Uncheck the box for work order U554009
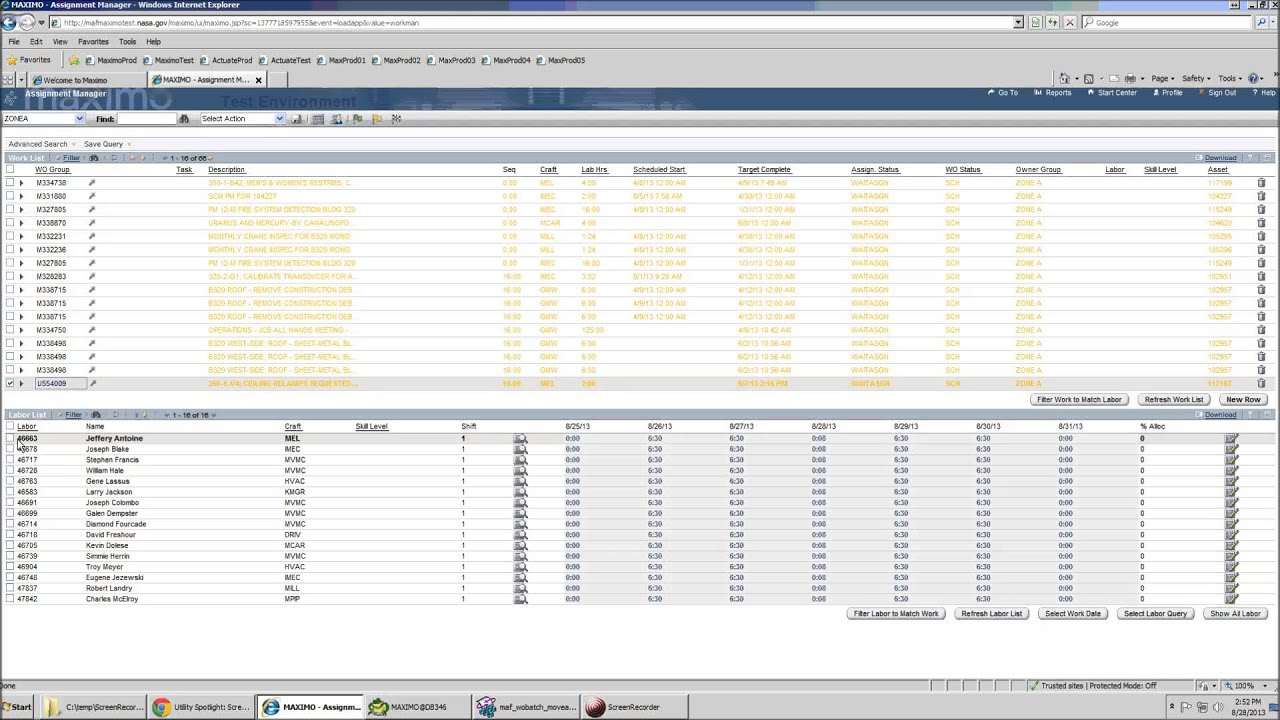Screen dimensions: 1280x720 [10, 383]
